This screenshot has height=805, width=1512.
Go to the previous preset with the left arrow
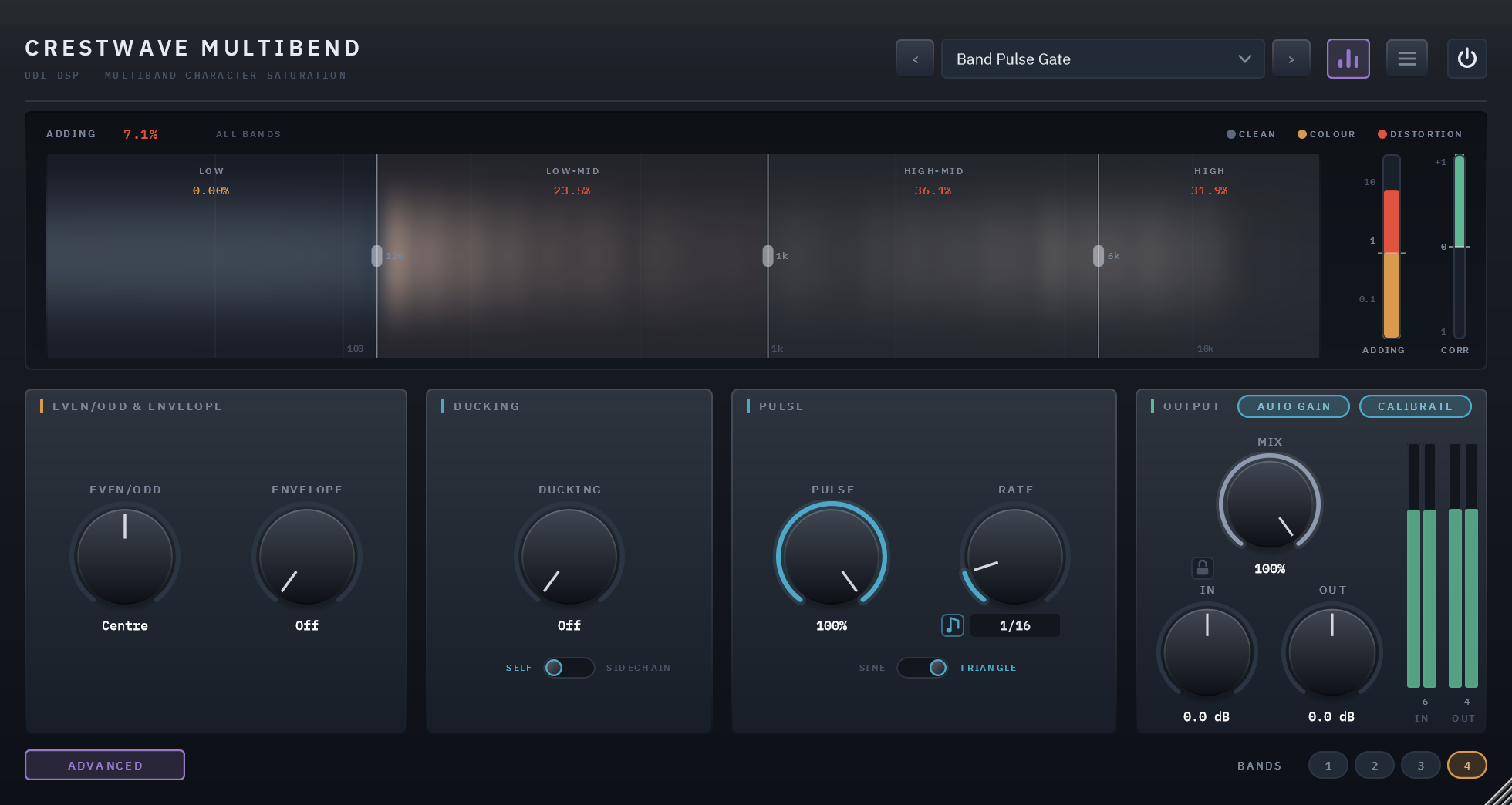click(915, 59)
